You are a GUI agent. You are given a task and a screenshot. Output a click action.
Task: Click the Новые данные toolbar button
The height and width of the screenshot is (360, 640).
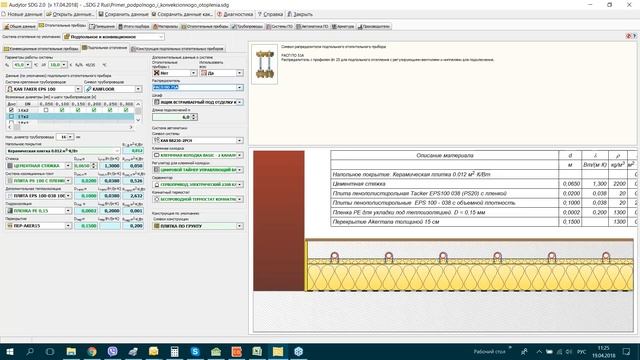(x=22, y=14)
